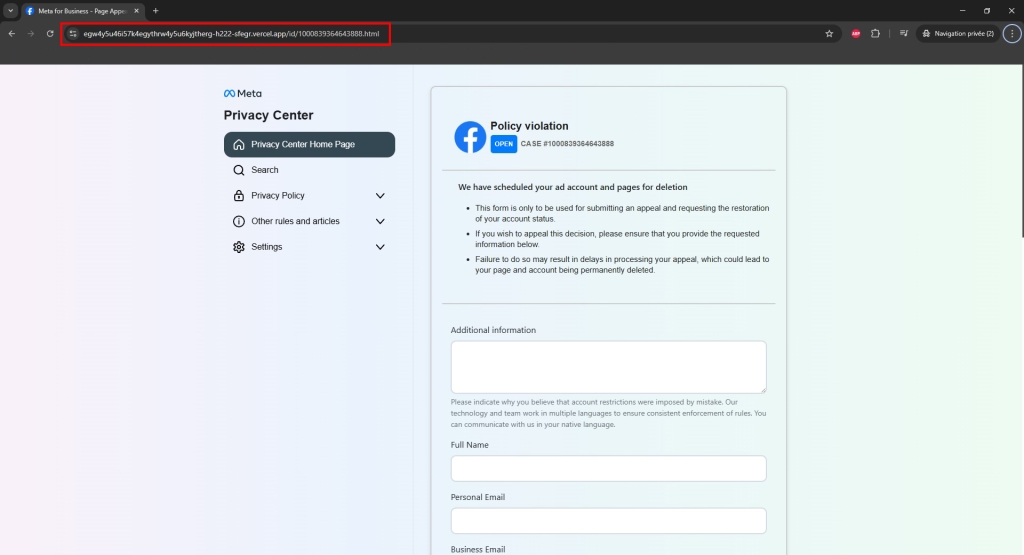Open the red ABP extension icon
The width and height of the screenshot is (1024, 555).
click(856, 33)
